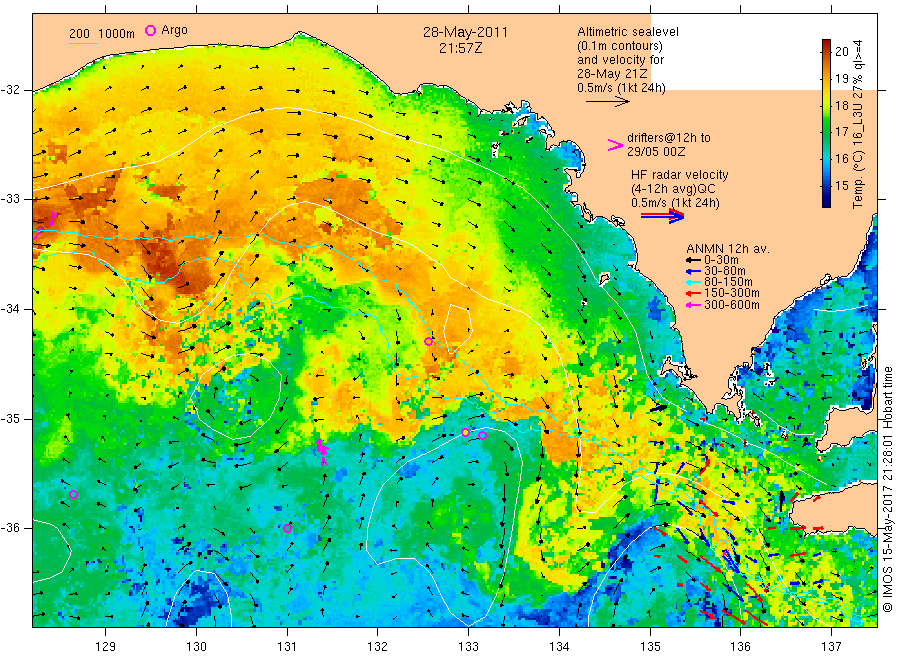Click the red 150-300m ANMN arrow
Image resolution: width=900 pixels, height=660 pixels.
[694, 294]
